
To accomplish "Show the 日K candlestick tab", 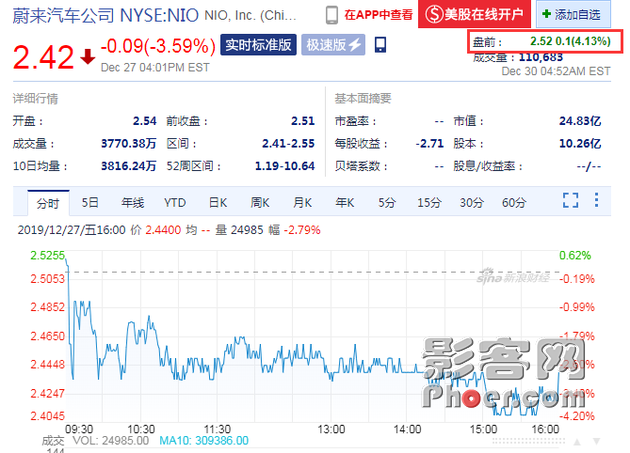I will click(218, 202).
